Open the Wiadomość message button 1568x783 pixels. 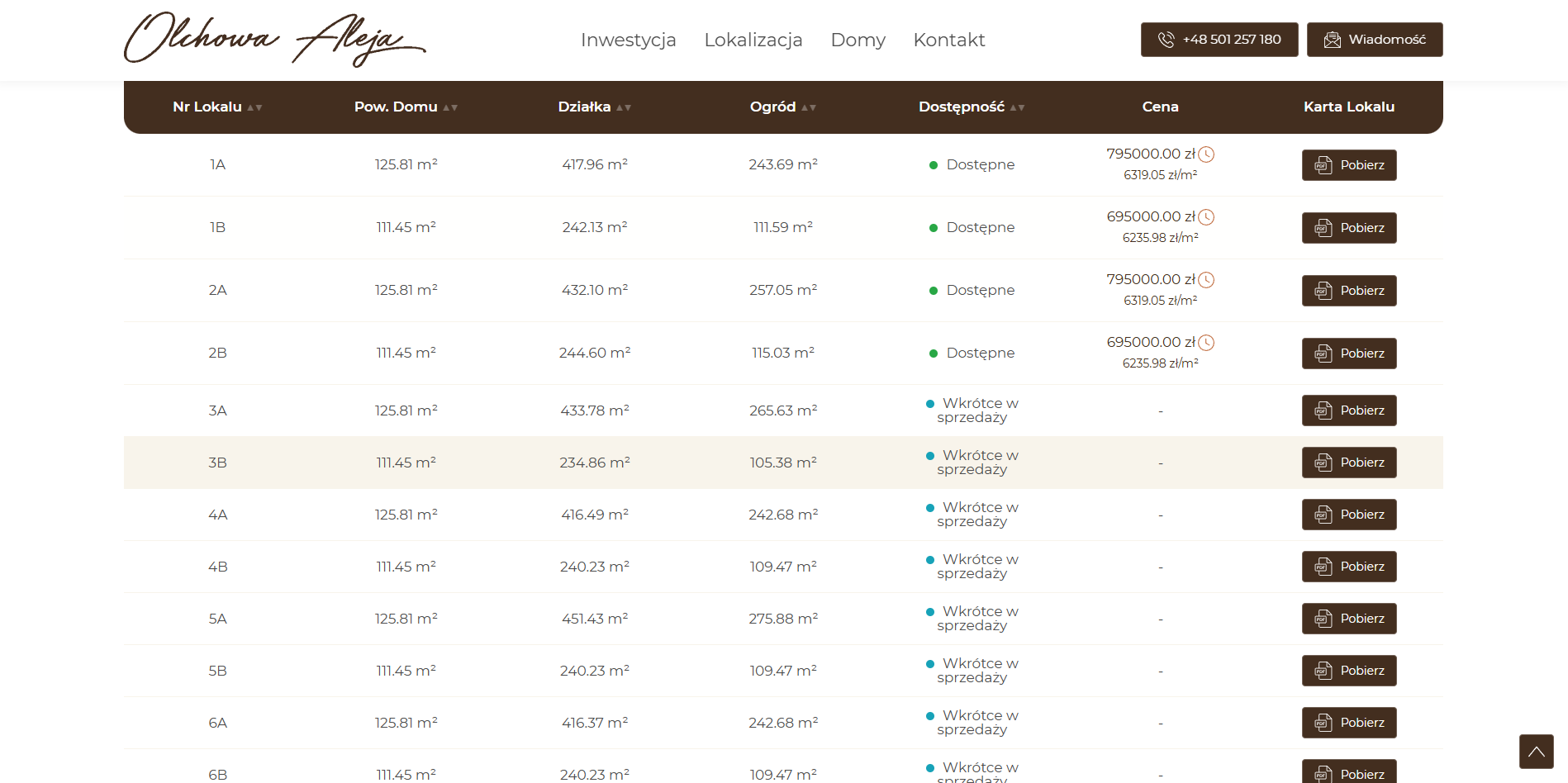(1375, 40)
